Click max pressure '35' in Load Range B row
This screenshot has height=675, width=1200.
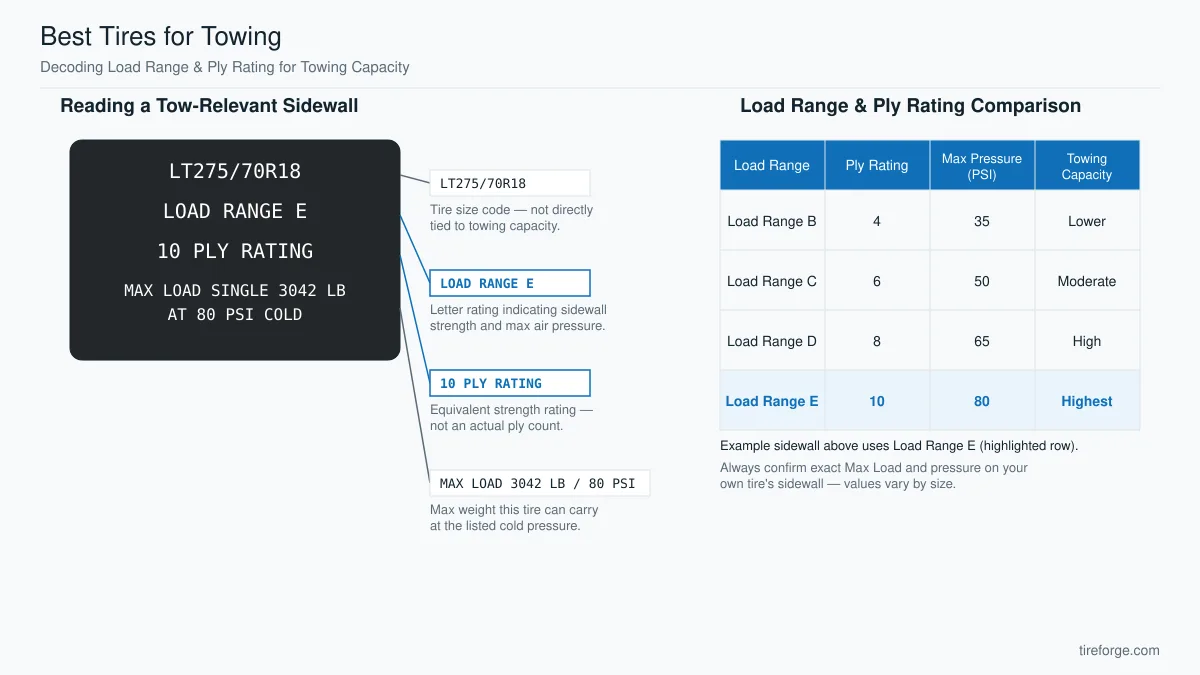982,221
